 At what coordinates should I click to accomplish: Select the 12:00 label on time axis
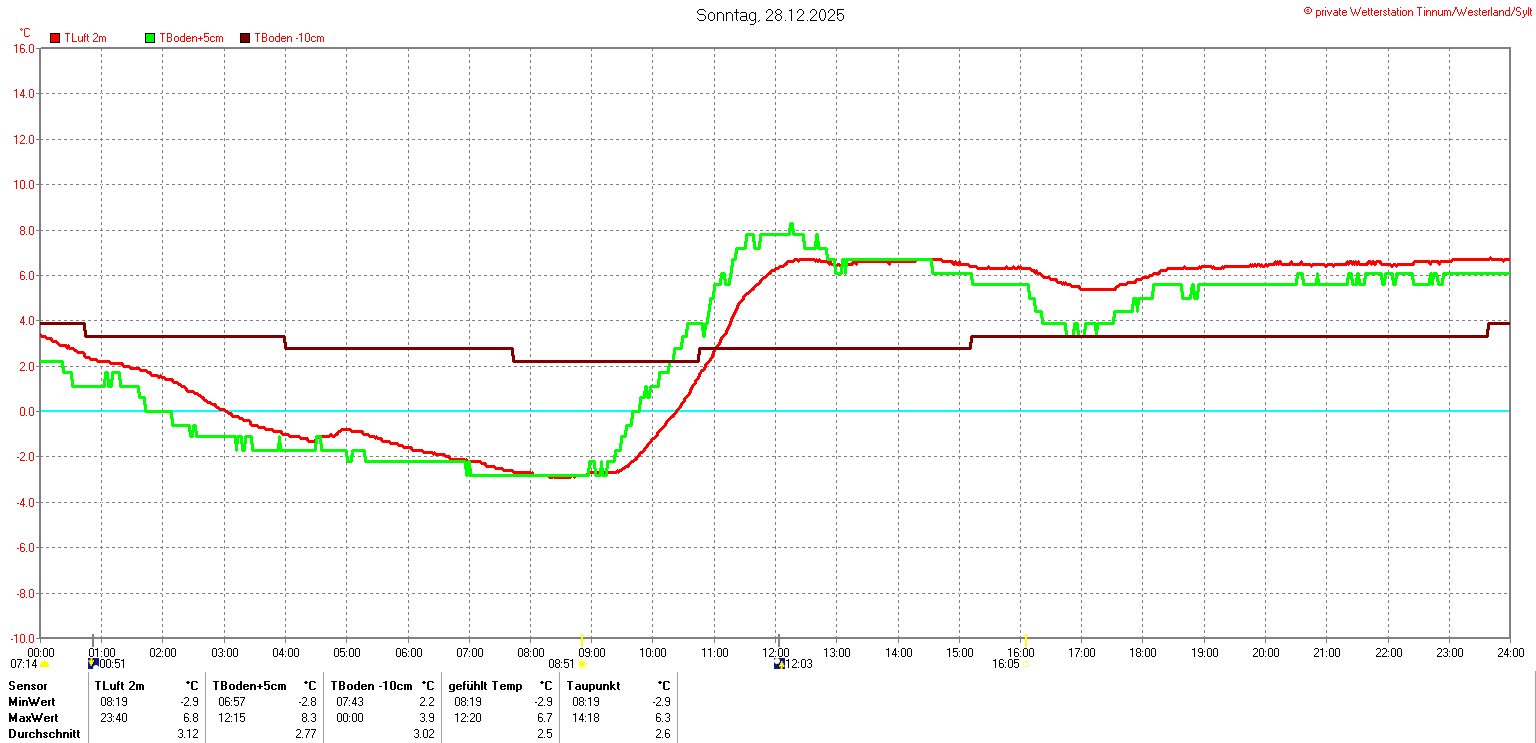775,653
